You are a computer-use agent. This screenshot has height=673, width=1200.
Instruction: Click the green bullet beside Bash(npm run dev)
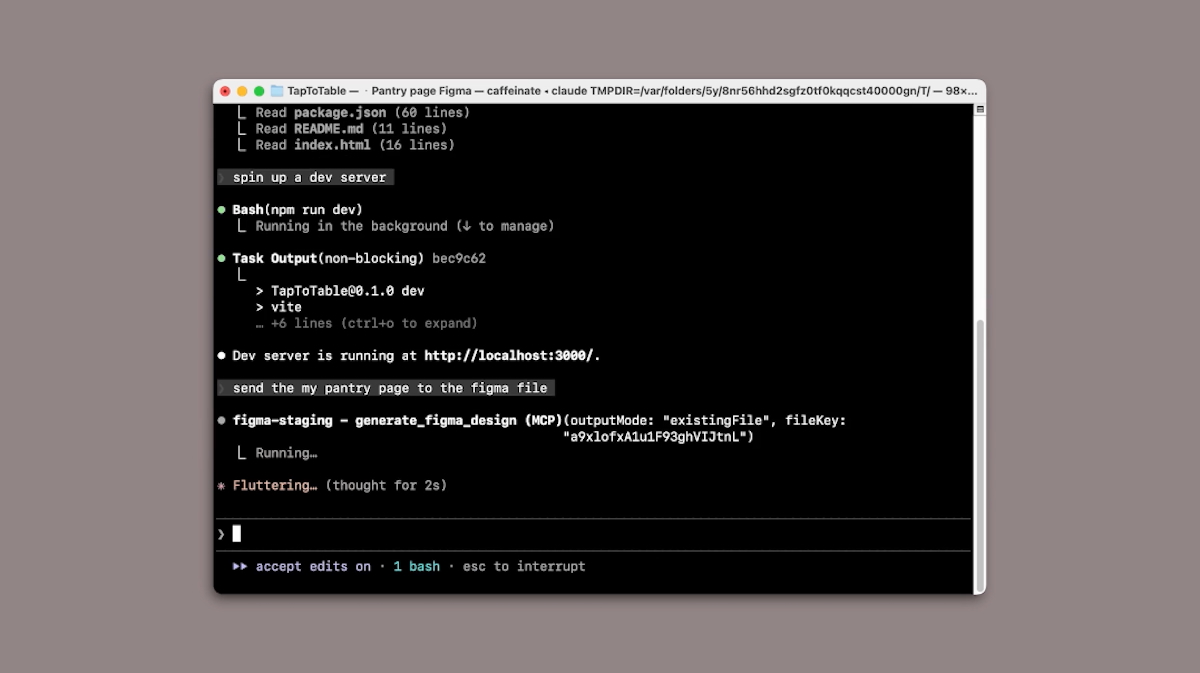(x=221, y=210)
